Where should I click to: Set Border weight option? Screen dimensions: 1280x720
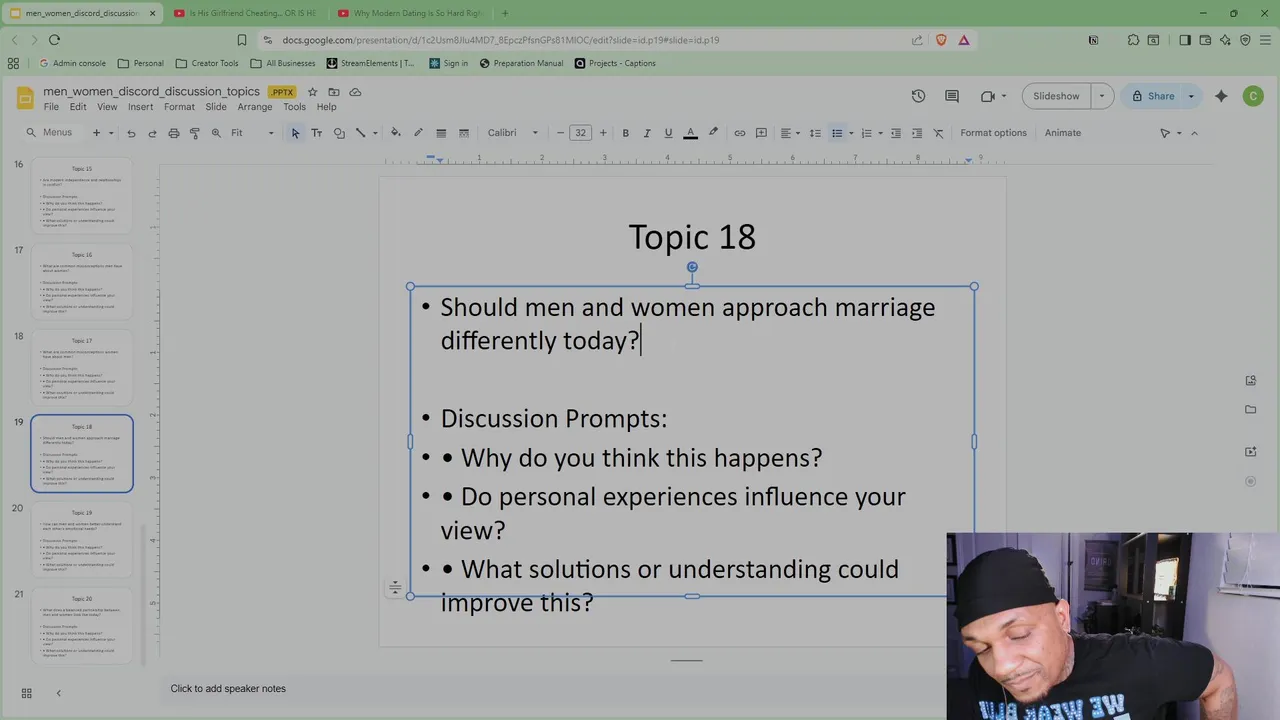441,133
